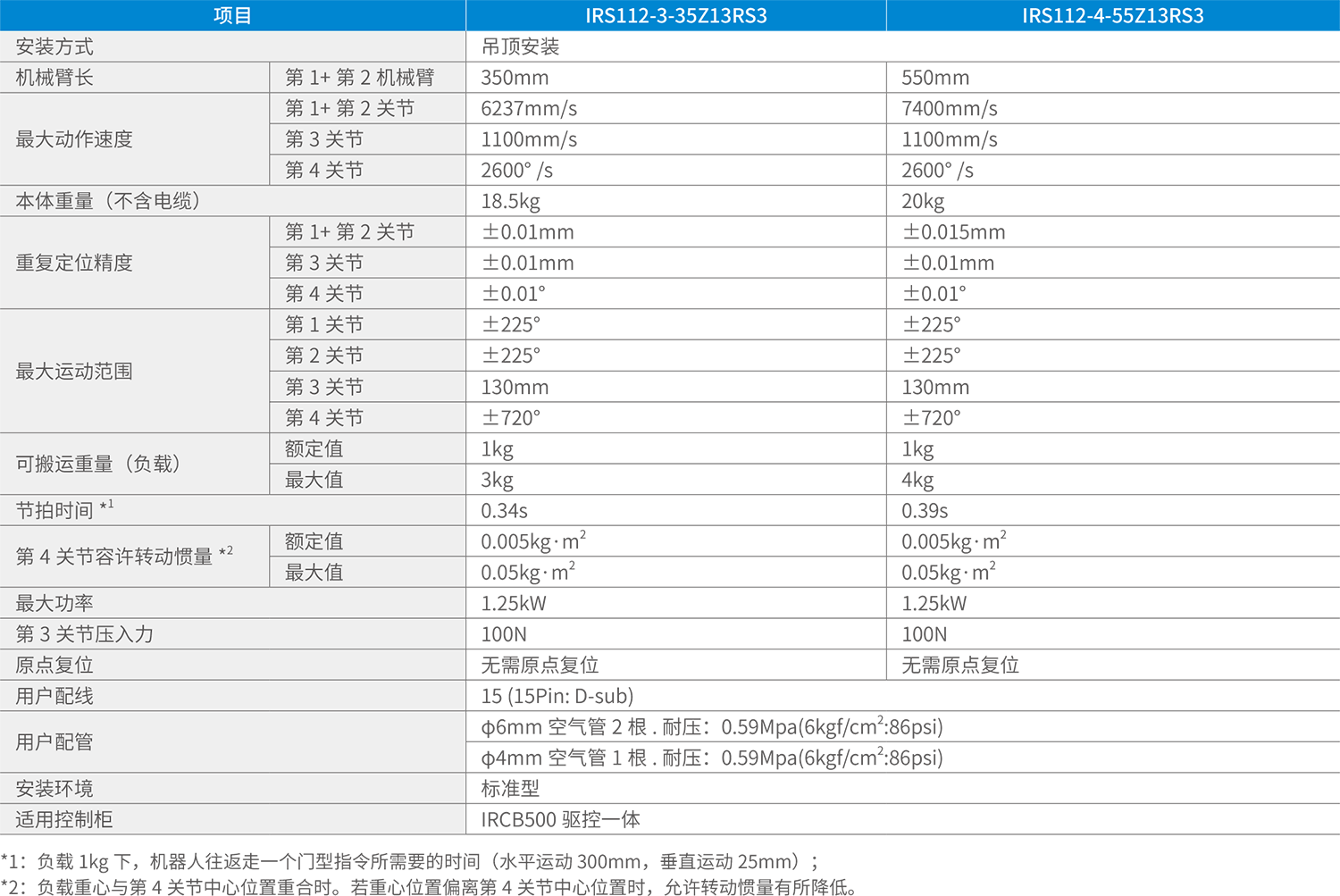
Task: Select the 20kg weight value
Action: click(x=924, y=201)
